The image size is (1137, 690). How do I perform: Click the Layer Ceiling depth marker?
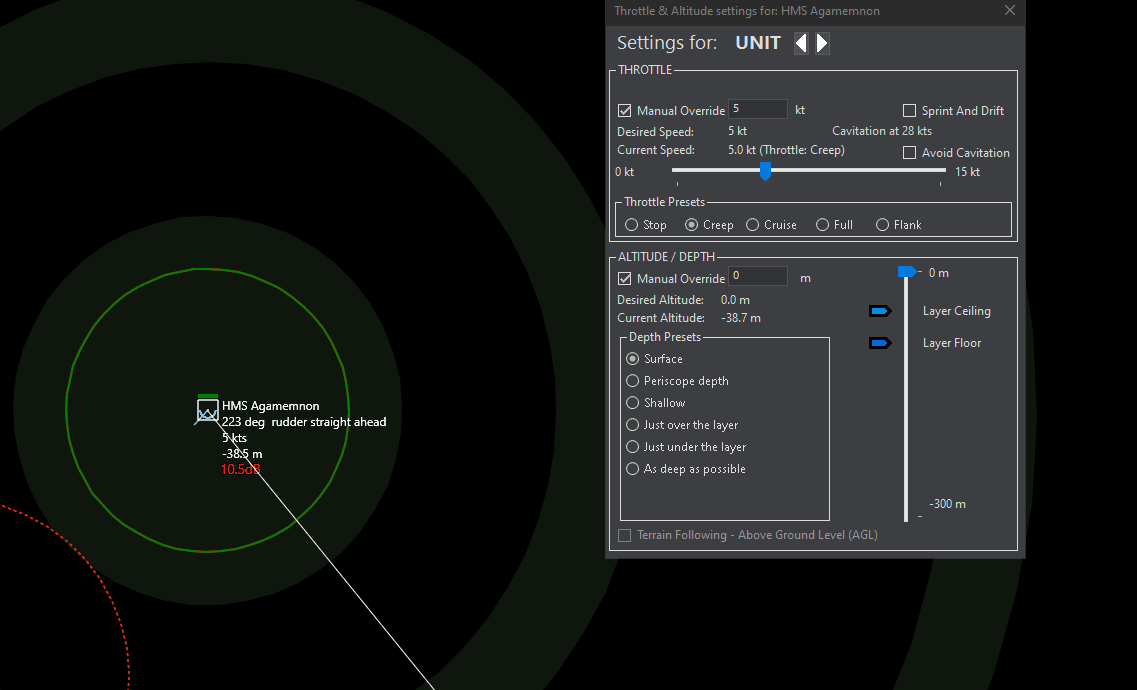pyautogui.click(x=880, y=311)
